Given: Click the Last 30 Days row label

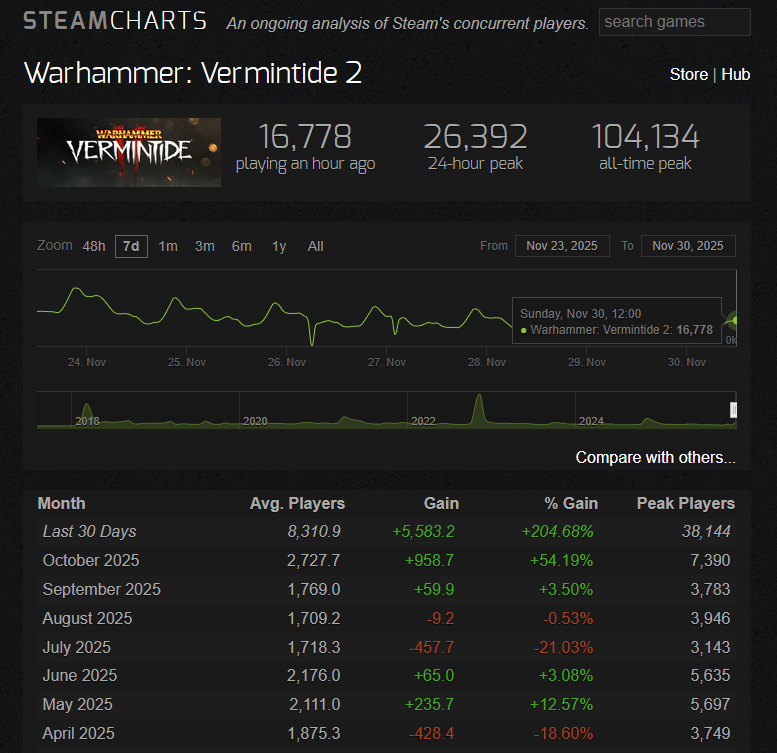Looking at the screenshot, I should tap(89, 532).
